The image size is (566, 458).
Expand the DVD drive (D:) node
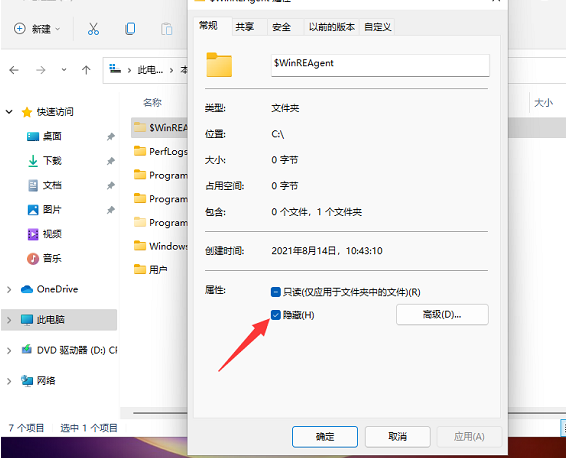(9, 351)
